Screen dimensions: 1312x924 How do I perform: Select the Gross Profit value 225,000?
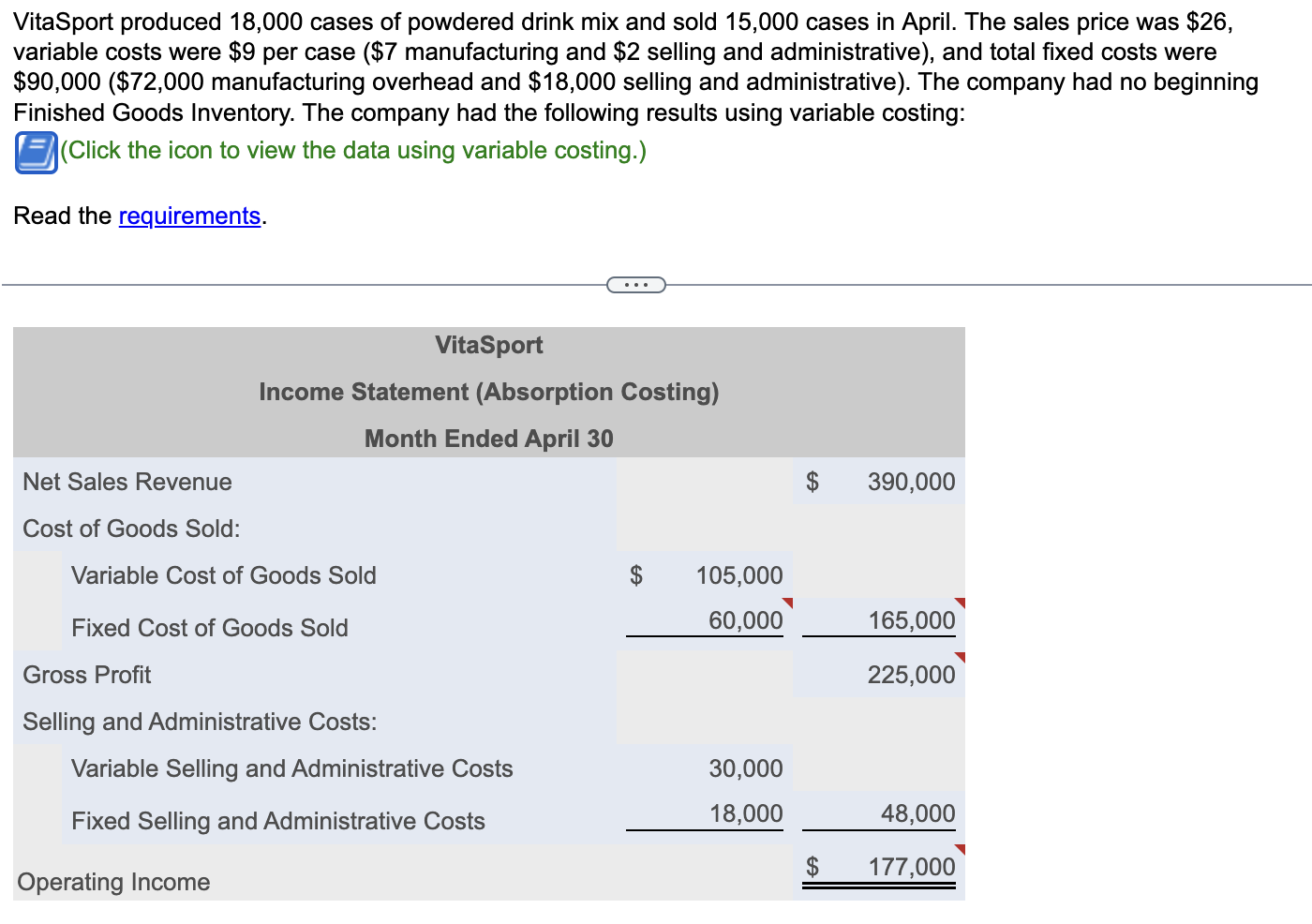click(911, 675)
